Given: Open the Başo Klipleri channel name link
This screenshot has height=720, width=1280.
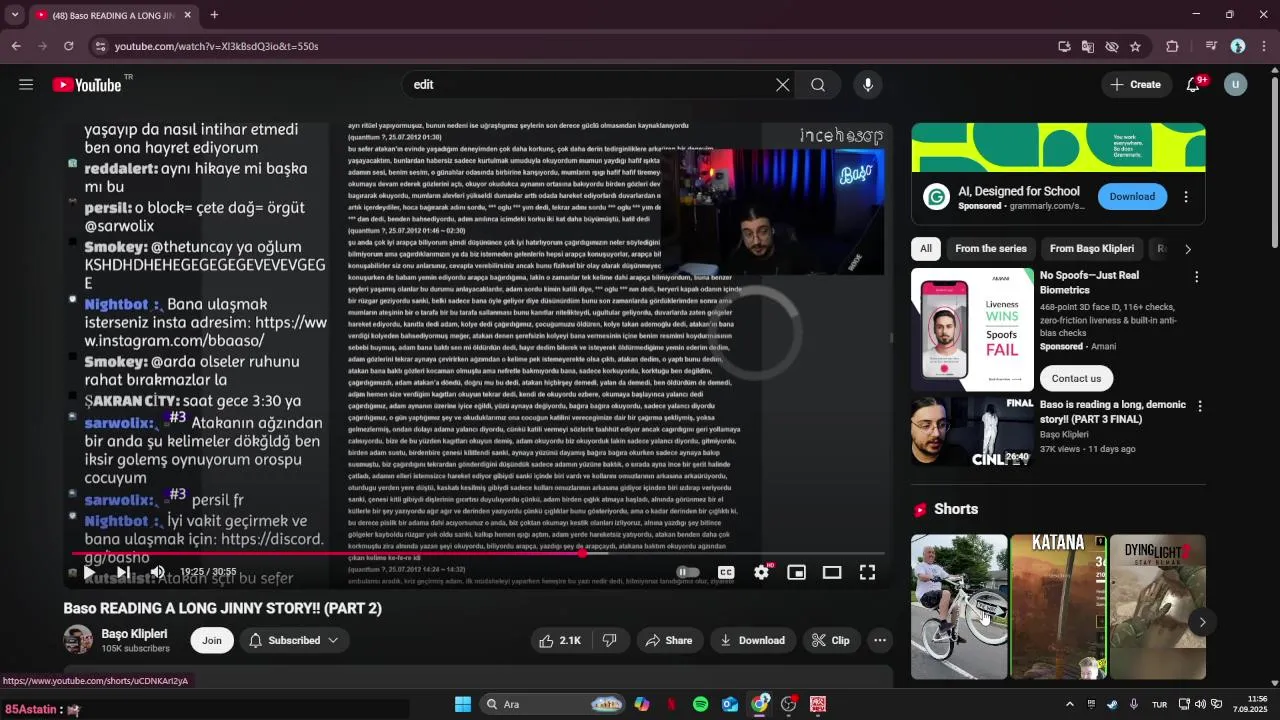Looking at the screenshot, I should point(134,634).
